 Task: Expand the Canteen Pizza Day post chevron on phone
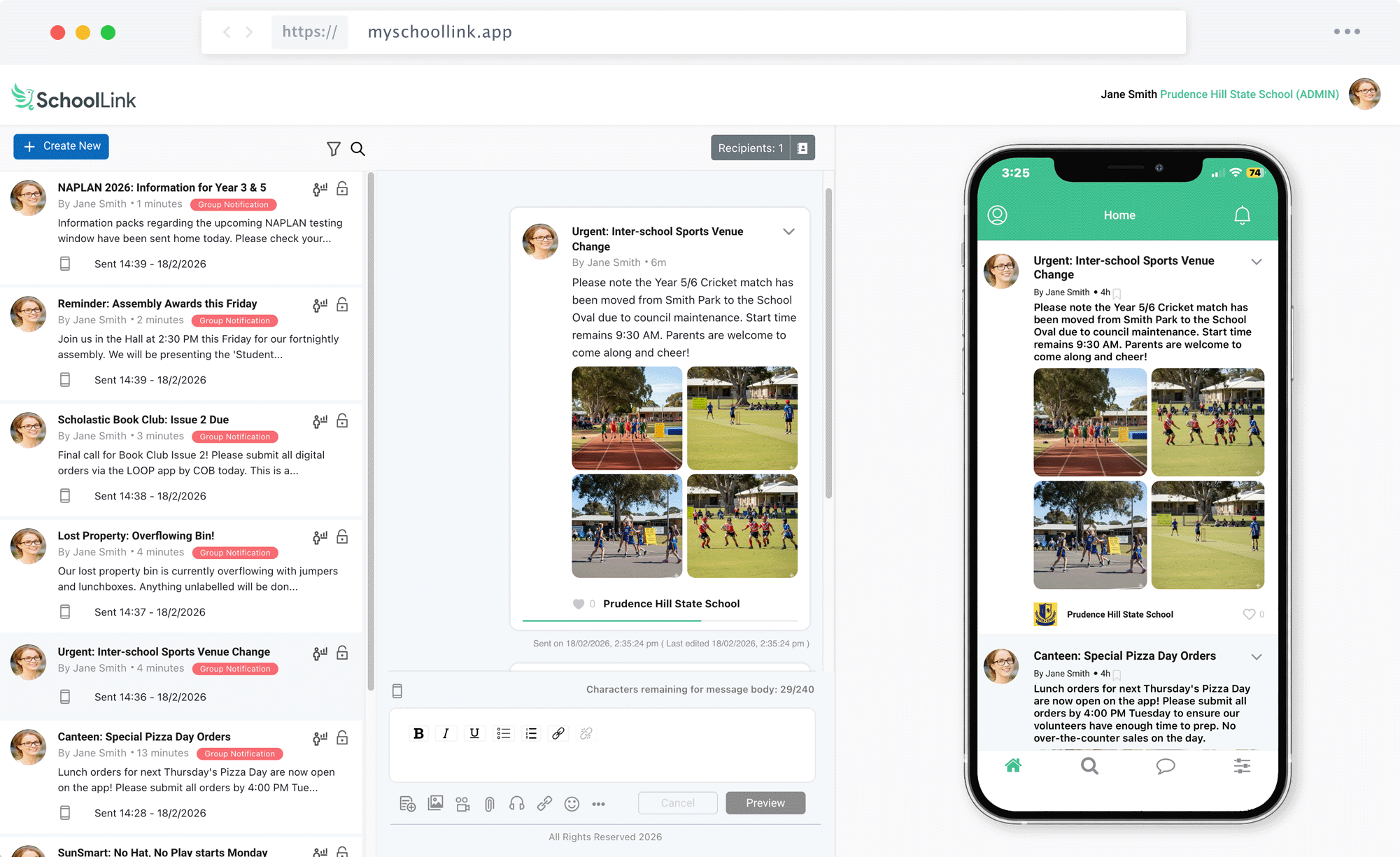[x=1257, y=657]
